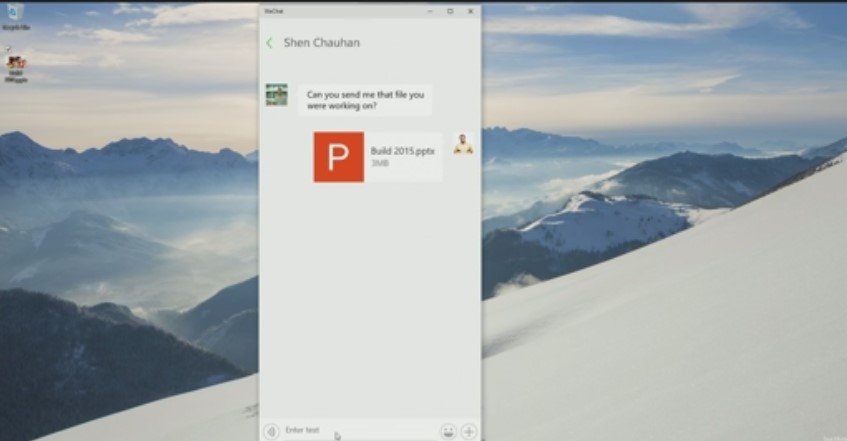Click the 3MB file size label
The width and height of the screenshot is (847, 441).
click(x=378, y=163)
